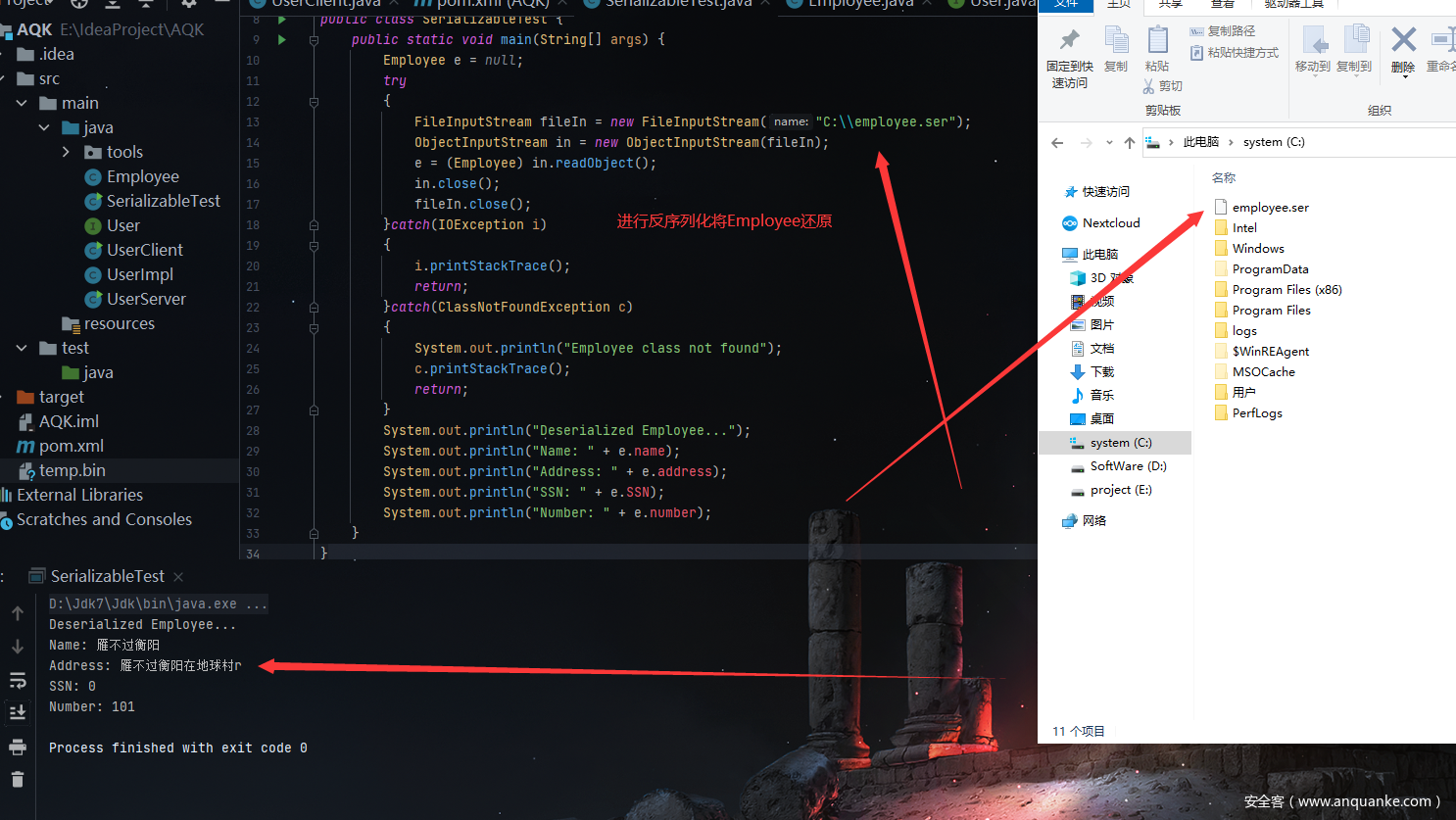Go back using Explorer's back arrow
Viewport: 1456px width, 820px height.
click(x=1057, y=143)
